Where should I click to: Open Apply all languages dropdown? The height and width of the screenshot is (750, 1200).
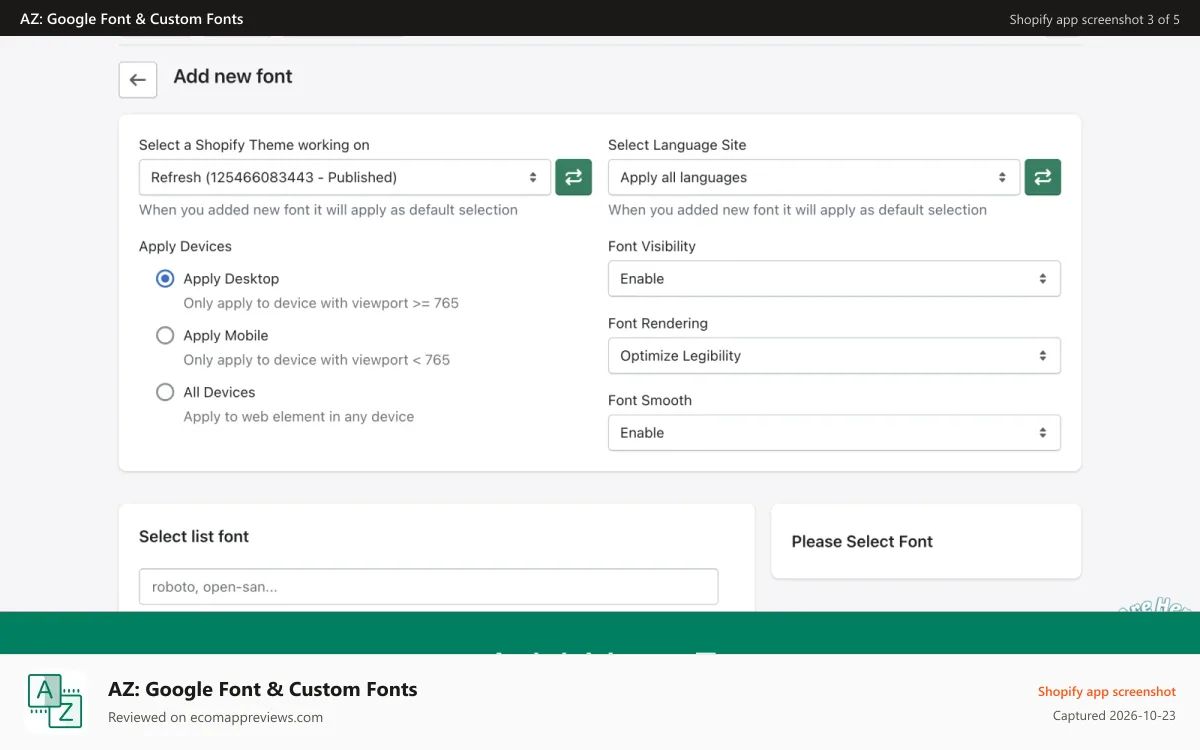pyautogui.click(x=814, y=177)
